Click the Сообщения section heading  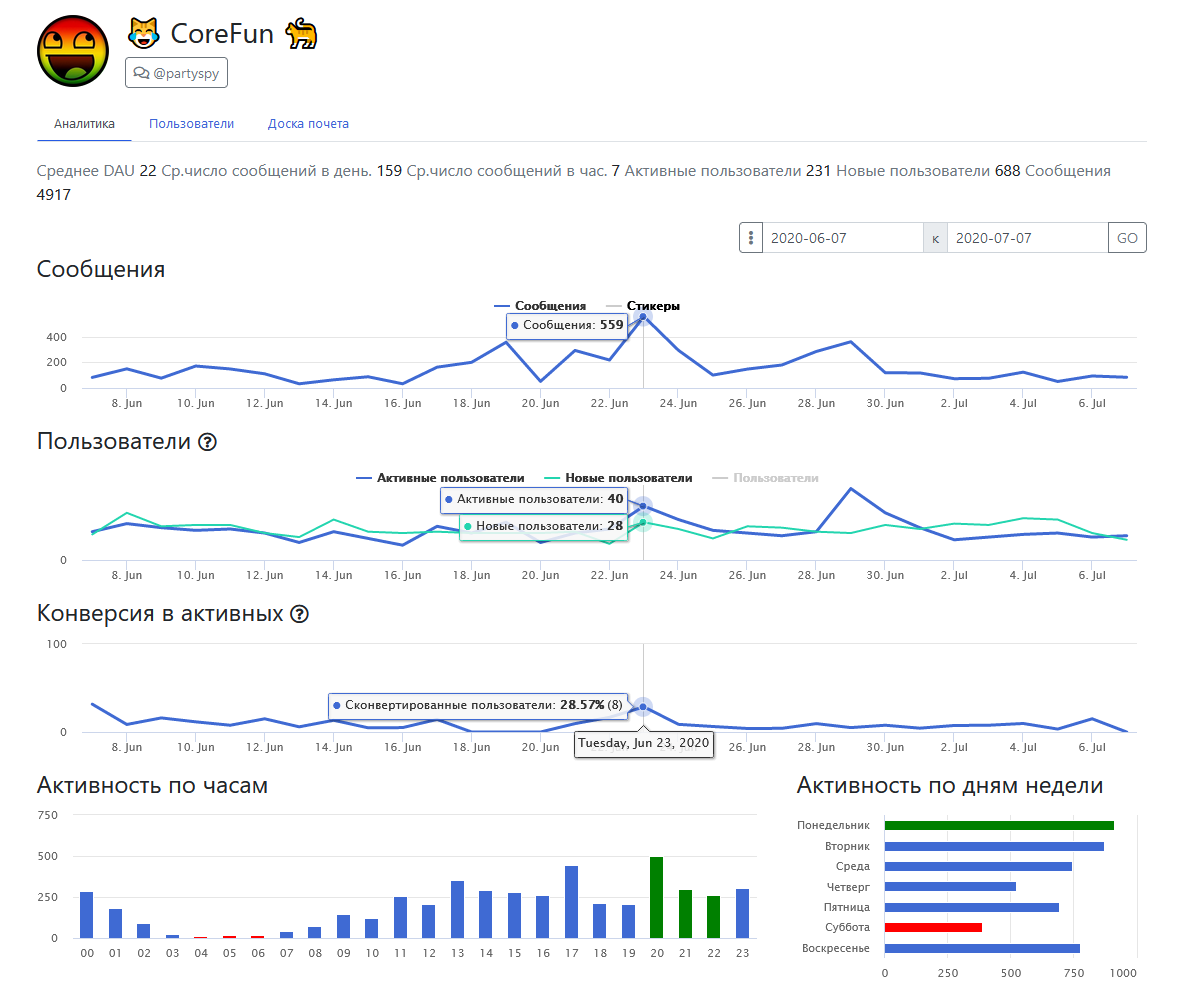pos(101,270)
